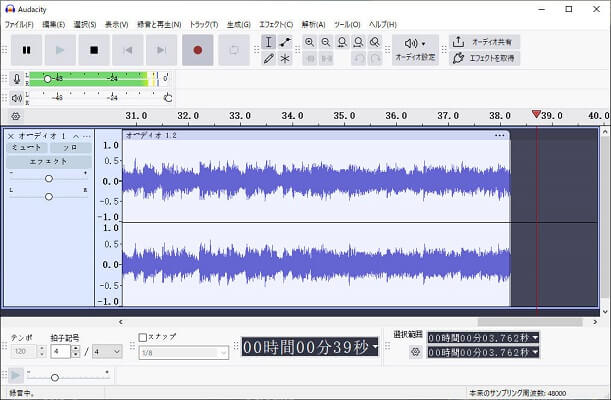Click Silence audio selection icon
Viewport: 611px width, 400px height.
click(326, 58)
